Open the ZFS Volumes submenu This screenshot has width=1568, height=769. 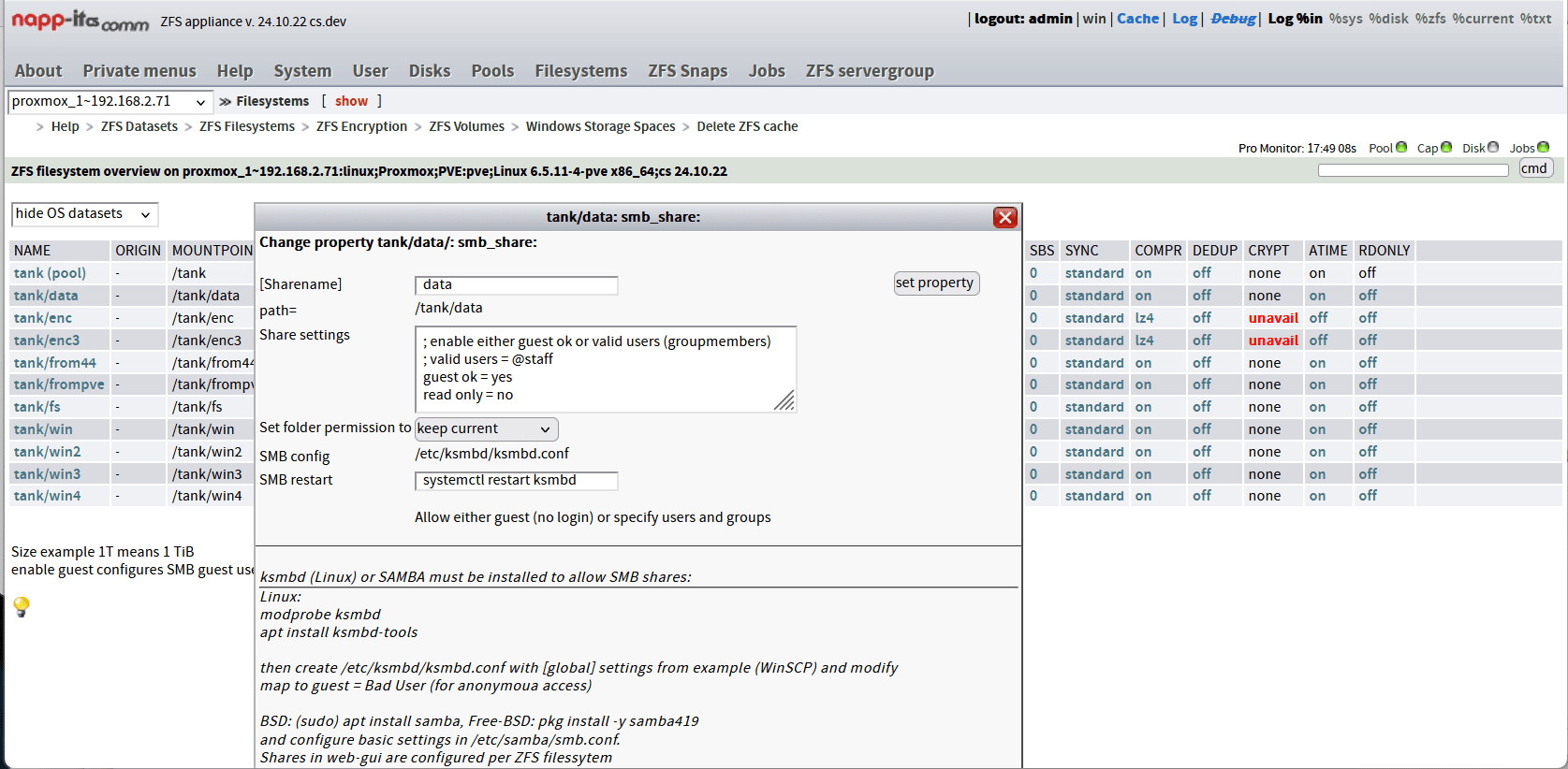[466, 126]
